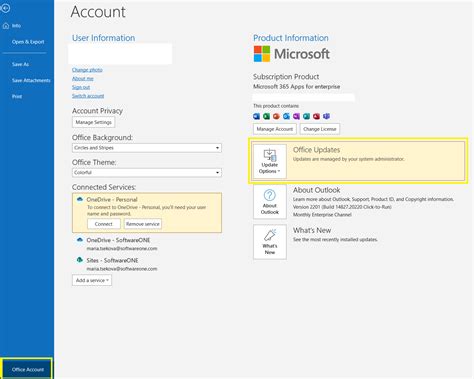Click the Monthly Enterprise Channel text

[322, 215]
